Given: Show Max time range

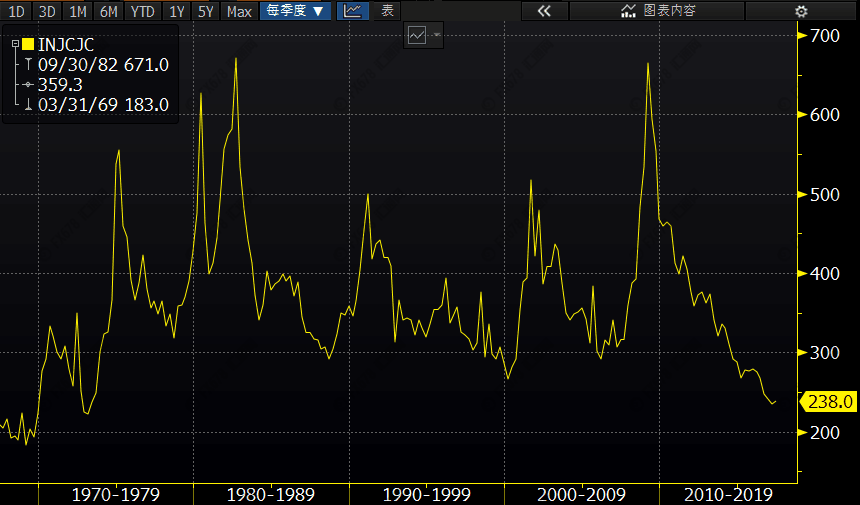Looking at the screenshot, I should click(x=239, y=11).
